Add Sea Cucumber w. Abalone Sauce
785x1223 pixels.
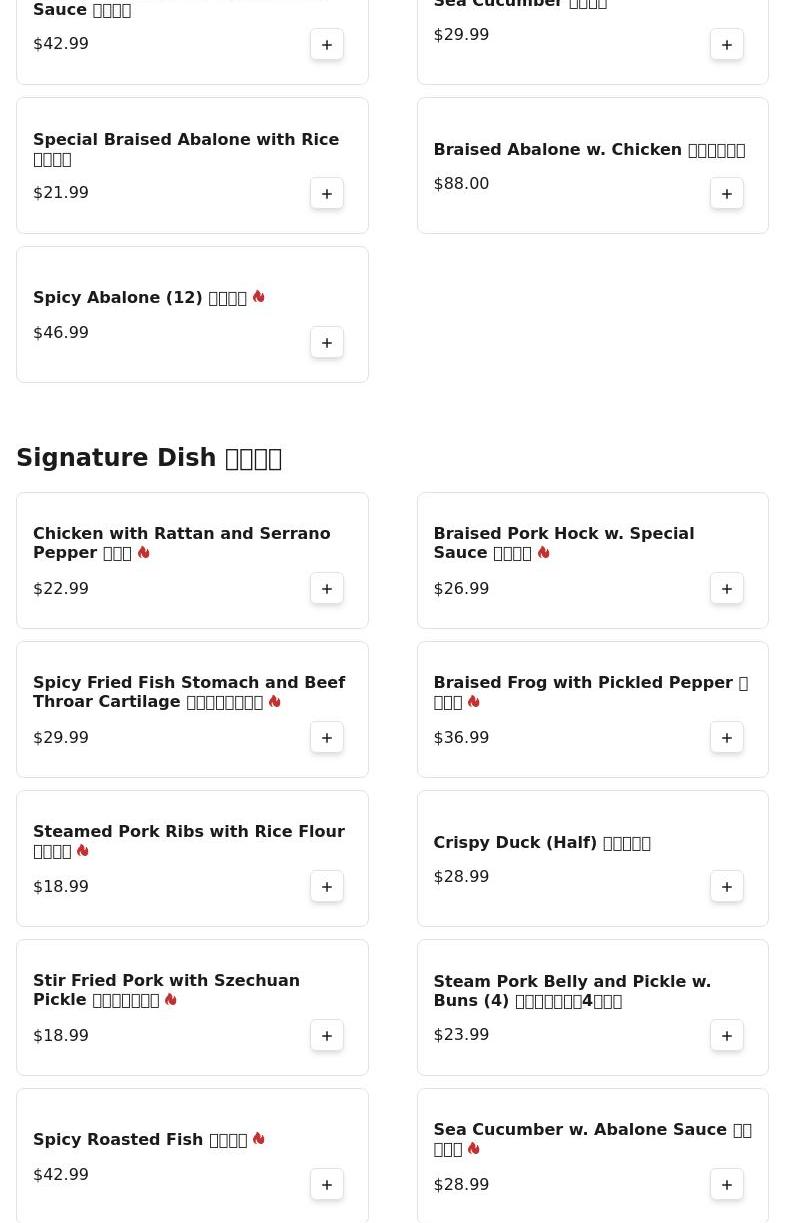coord(727,1185)
